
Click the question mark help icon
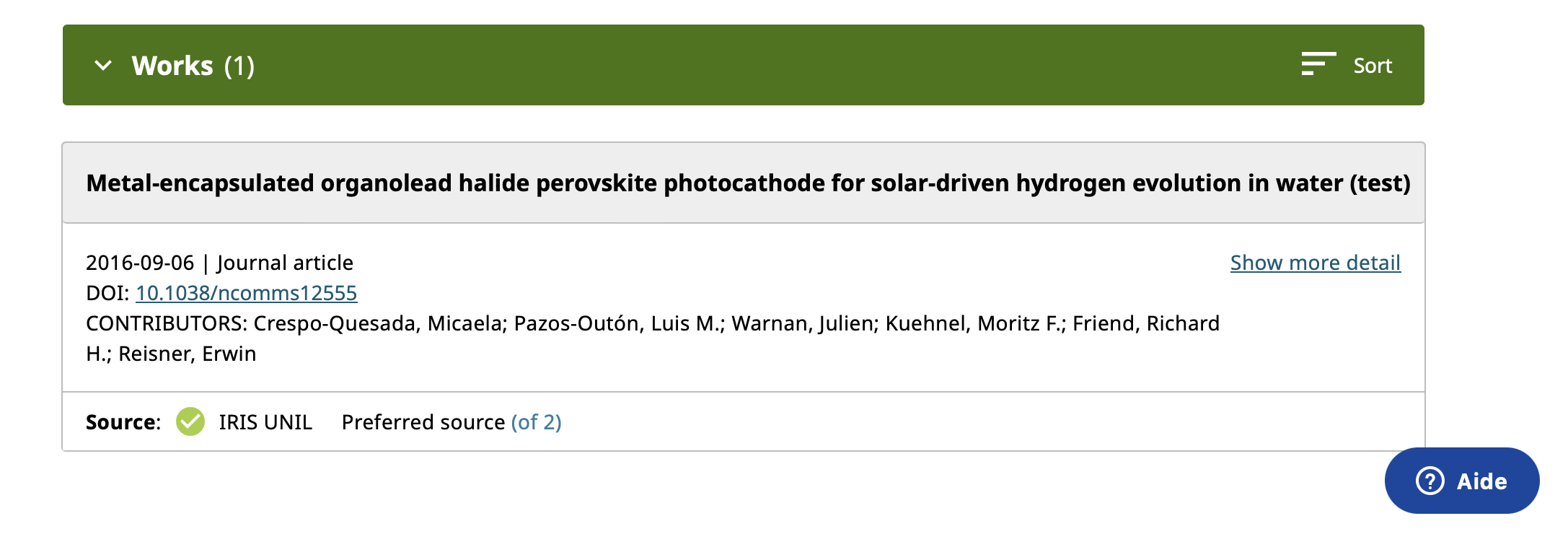click(1430, 481)
